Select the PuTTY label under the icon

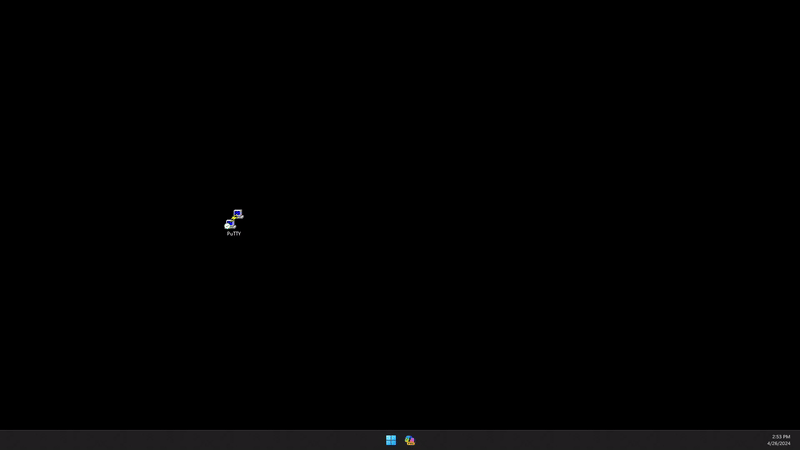[234, 234]
